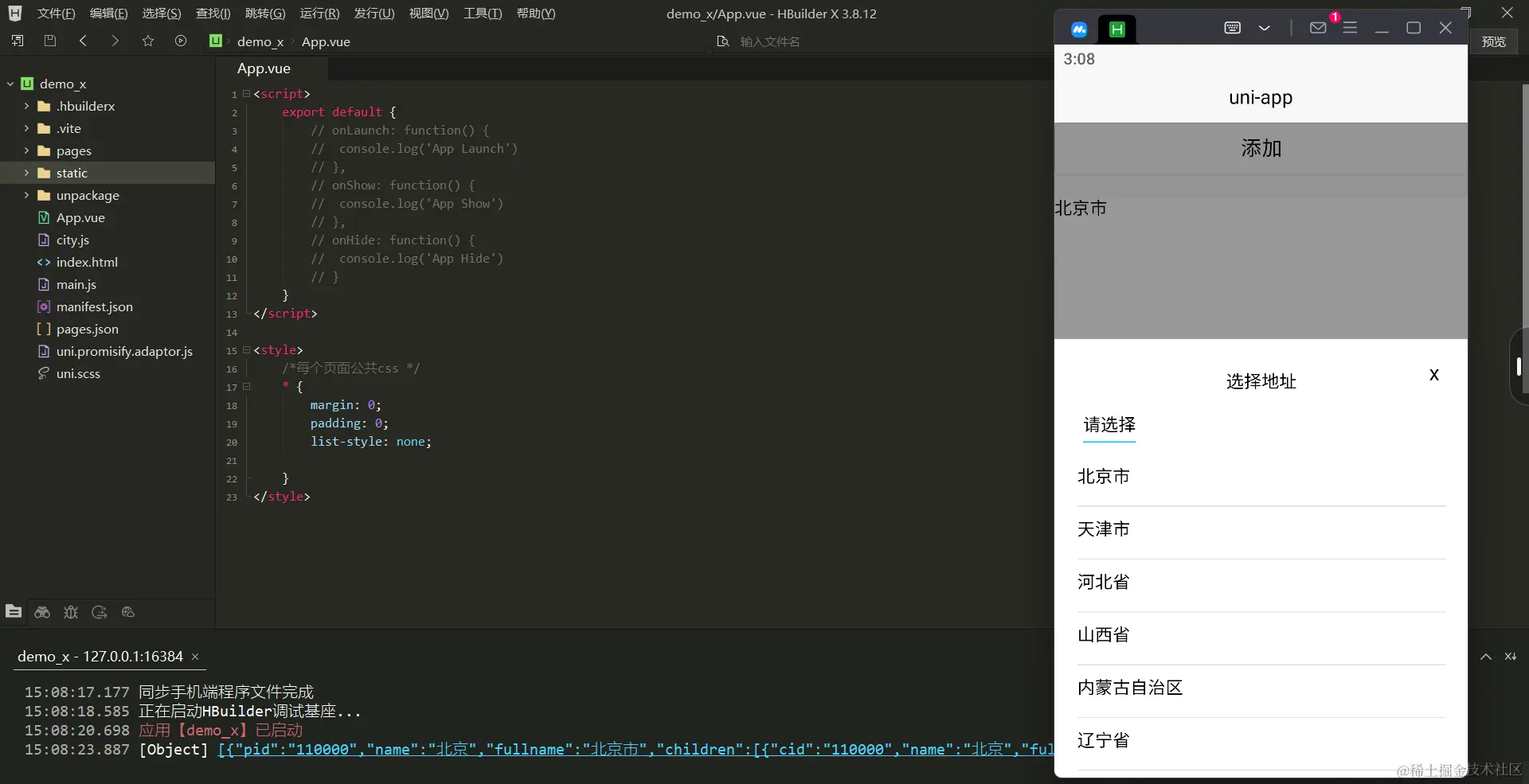1529x784 pixels.
Task: Bookmark with the star icon
Action: (x=147, y=41)
